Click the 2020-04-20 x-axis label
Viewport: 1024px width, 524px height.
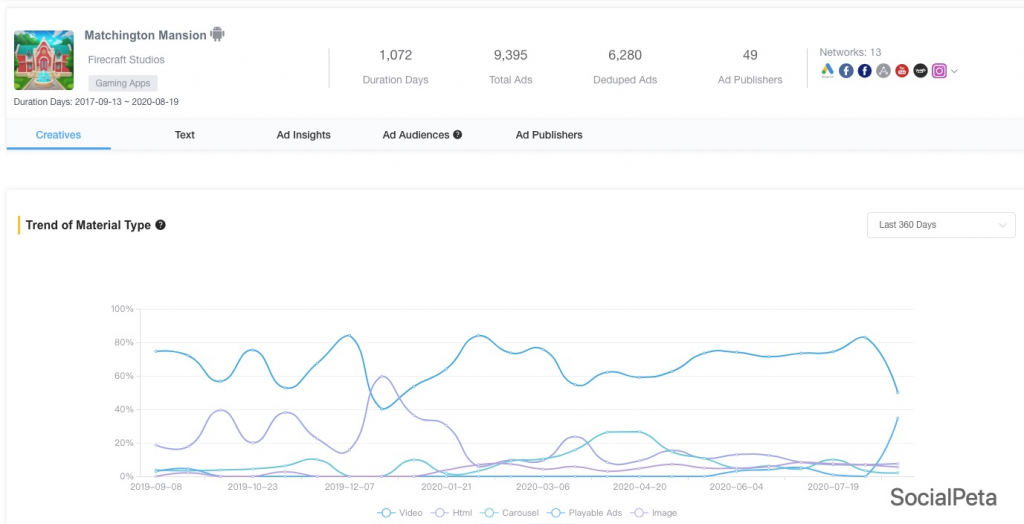(640, 487)
